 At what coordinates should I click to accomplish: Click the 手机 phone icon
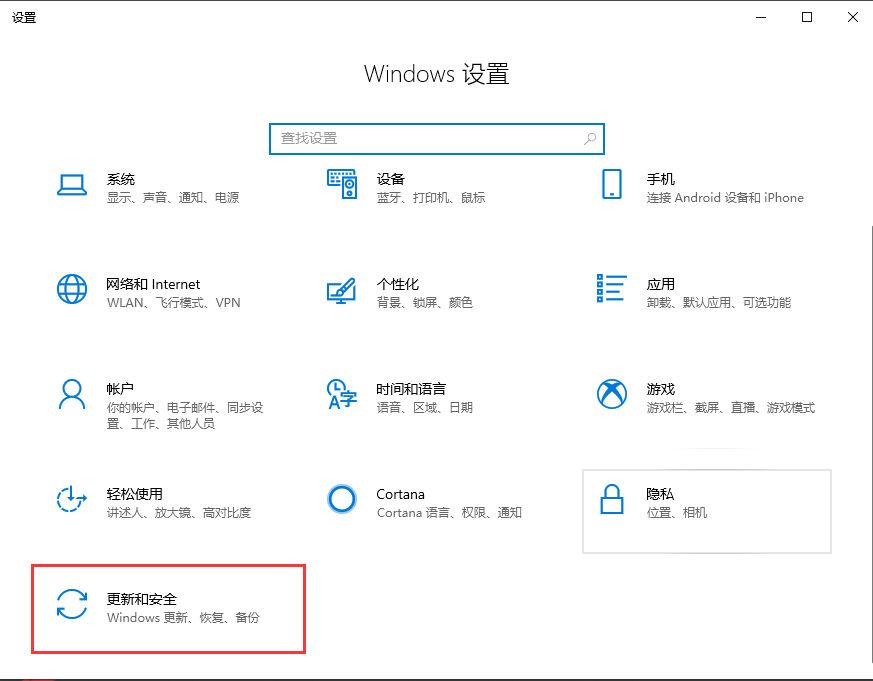coord(612,184)
